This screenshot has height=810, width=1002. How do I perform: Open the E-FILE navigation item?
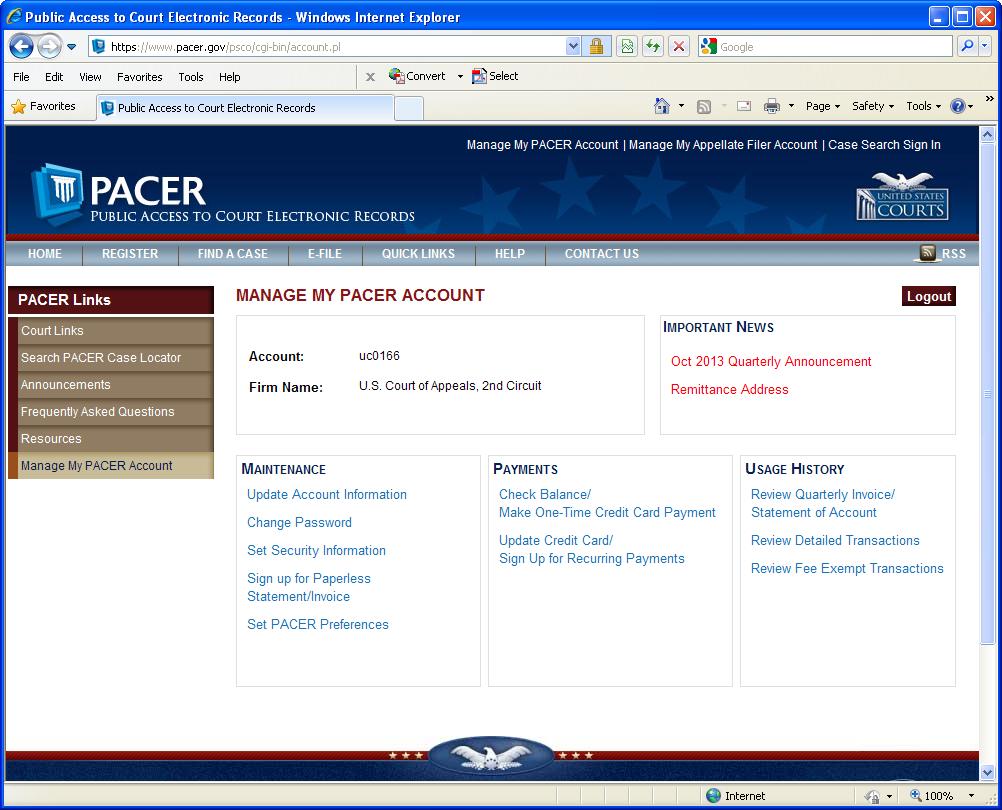(325, 254)
